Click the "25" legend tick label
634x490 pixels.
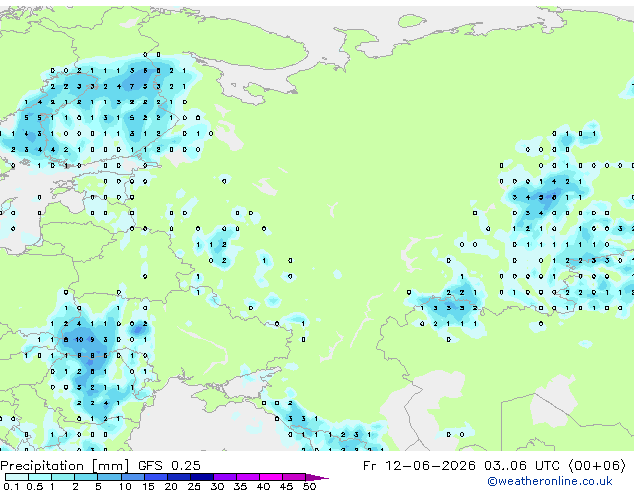pyautogui.click(x=194, y=486)
